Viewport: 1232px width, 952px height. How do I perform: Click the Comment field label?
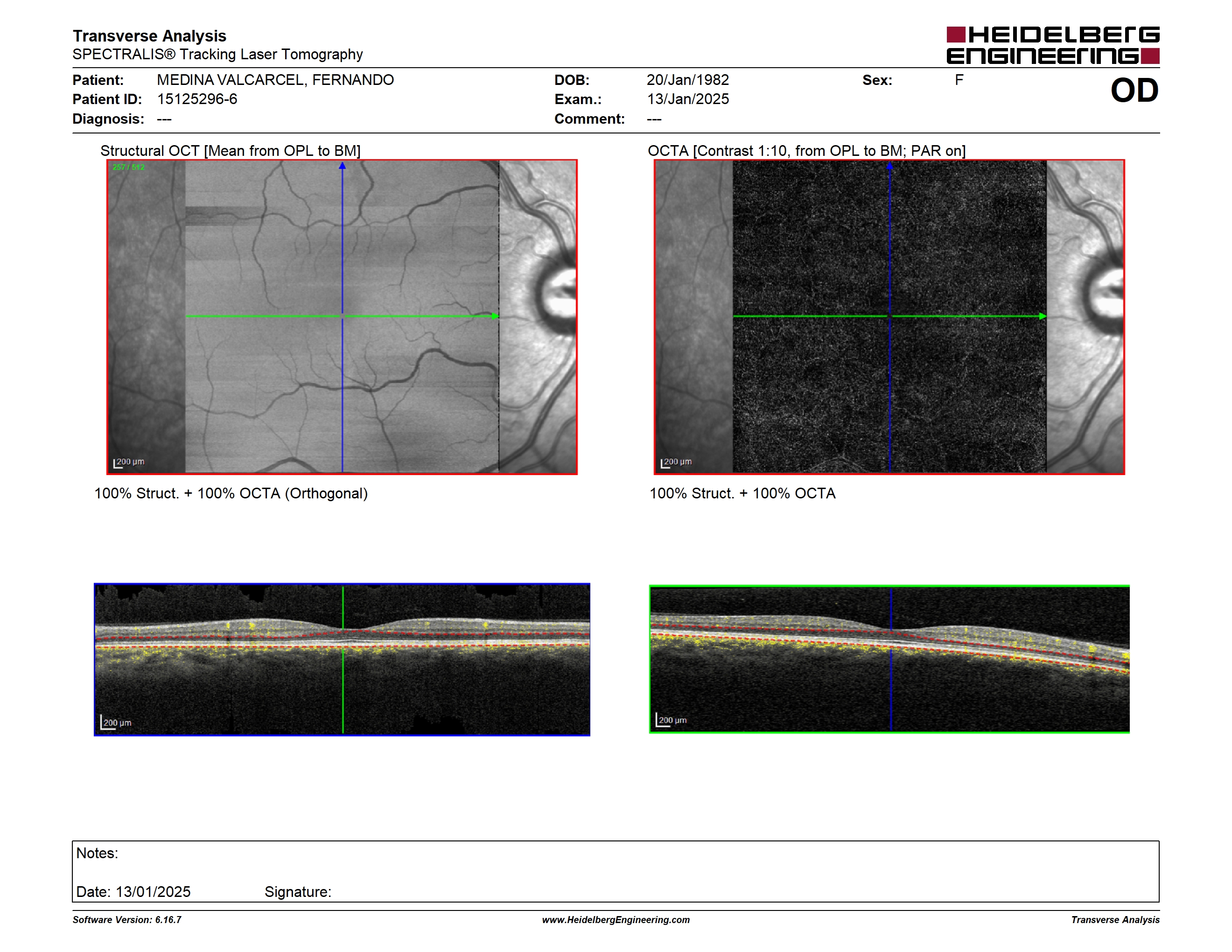tap(589, 119)
